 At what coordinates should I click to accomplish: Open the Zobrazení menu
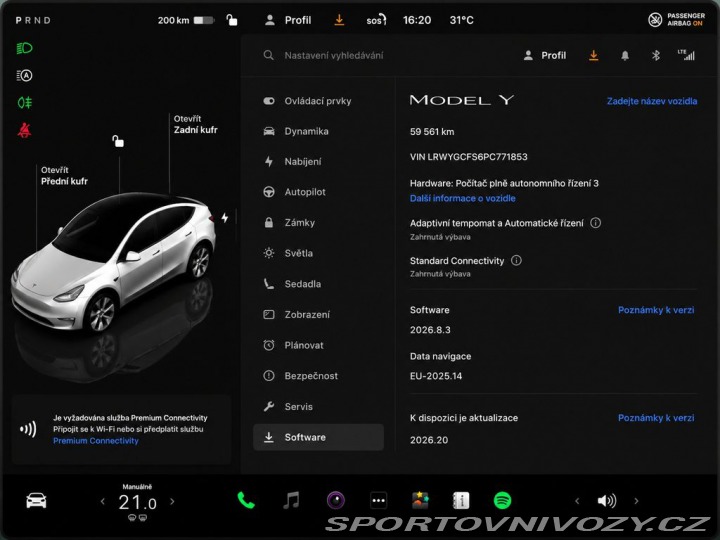point(318,315)
